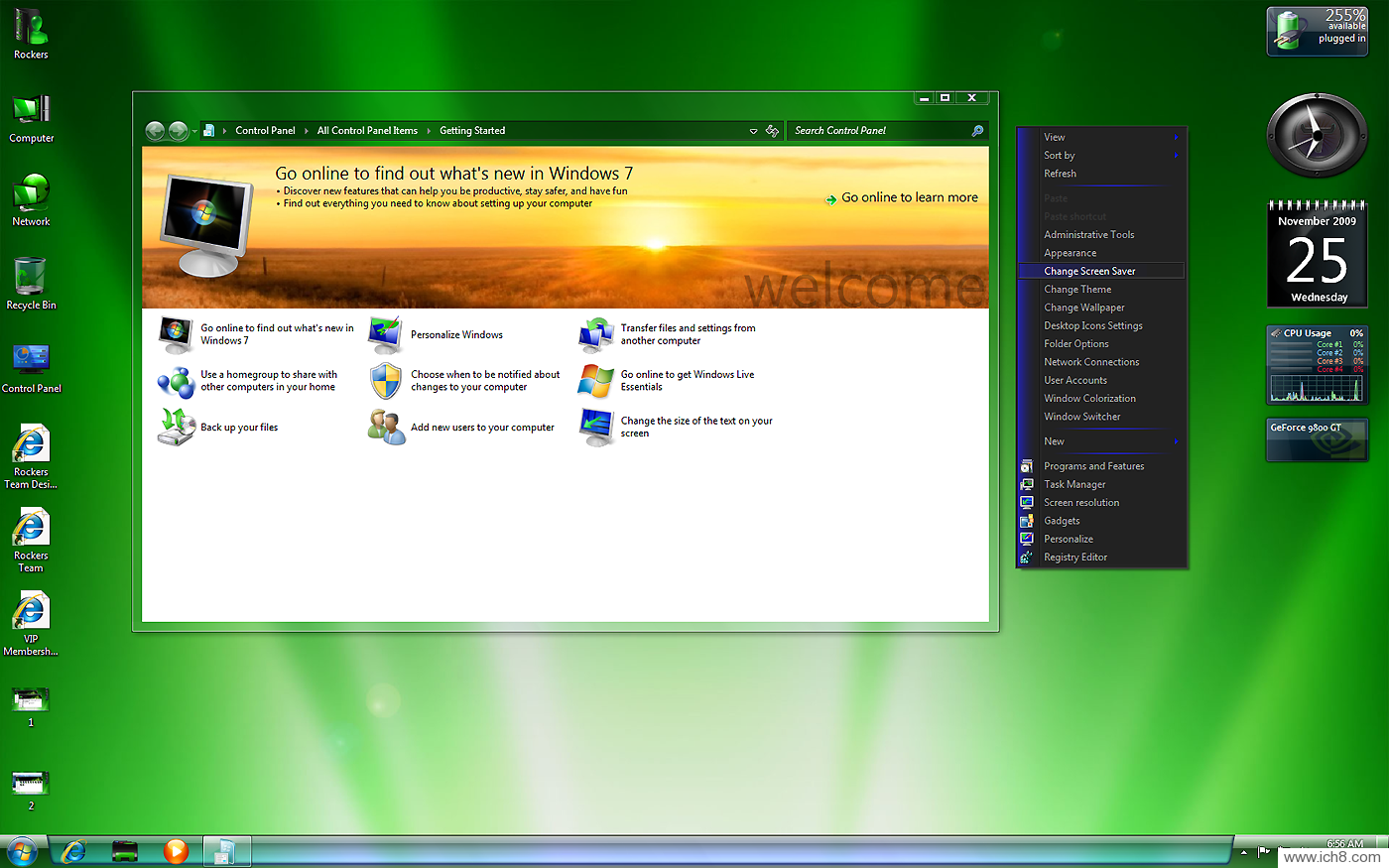Click the Start orb button
The image size is (1389, 868).
[20, 851]
